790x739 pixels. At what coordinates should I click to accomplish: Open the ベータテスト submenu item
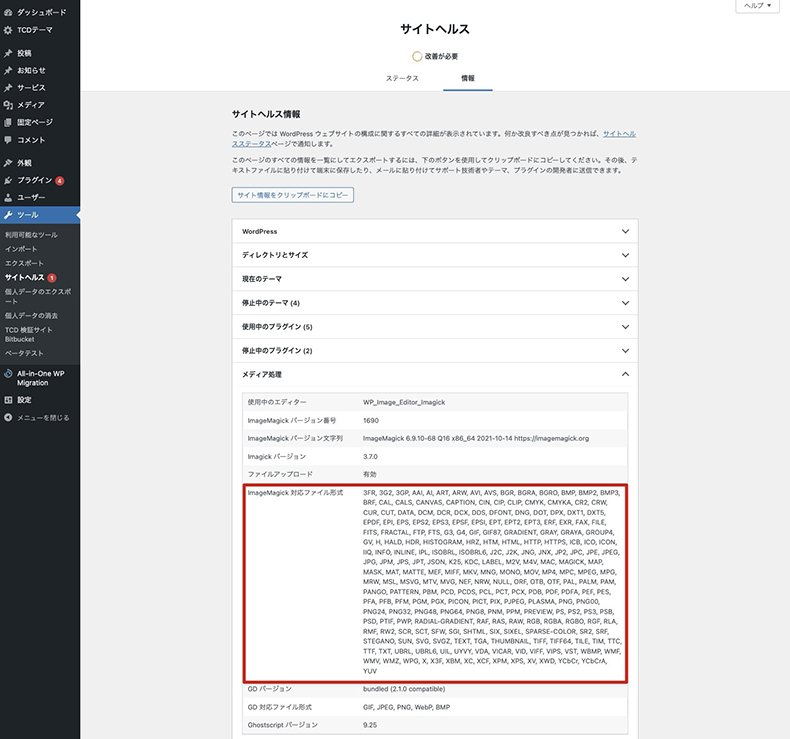click(24, 353)
